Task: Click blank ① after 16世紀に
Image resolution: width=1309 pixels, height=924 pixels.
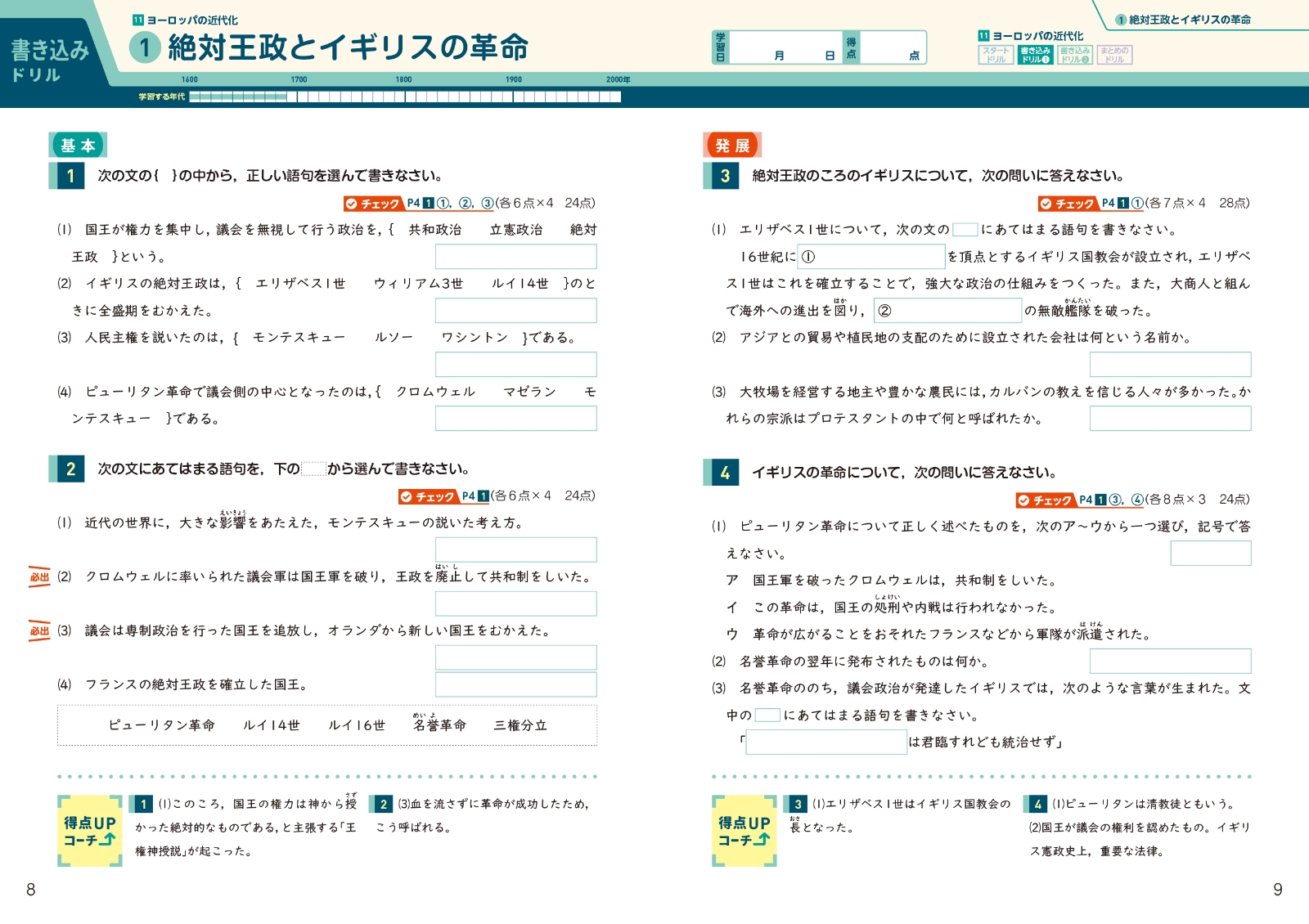Action: click(x=871, y=257)
